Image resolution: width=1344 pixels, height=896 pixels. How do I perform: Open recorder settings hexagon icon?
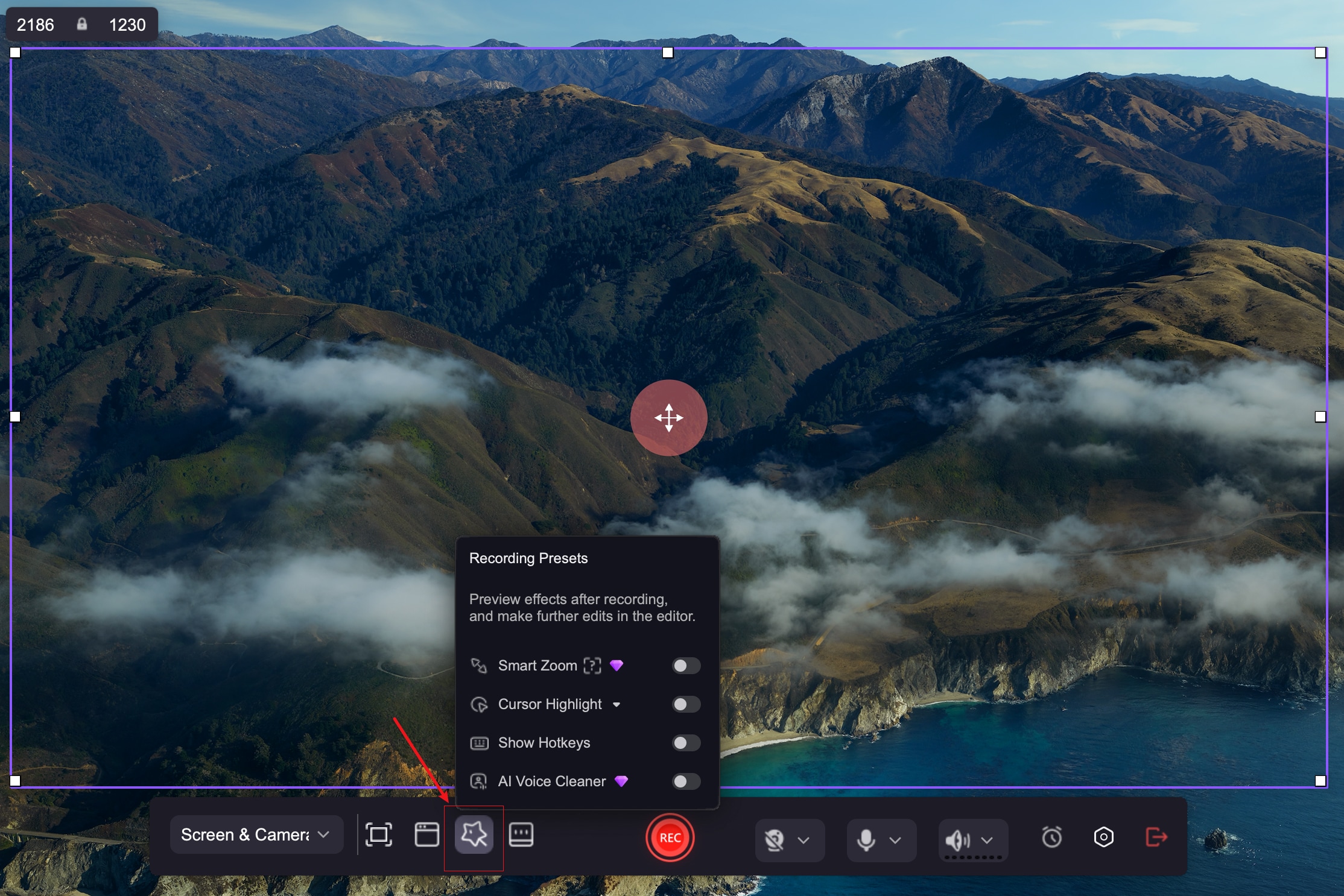[1103, 838]
